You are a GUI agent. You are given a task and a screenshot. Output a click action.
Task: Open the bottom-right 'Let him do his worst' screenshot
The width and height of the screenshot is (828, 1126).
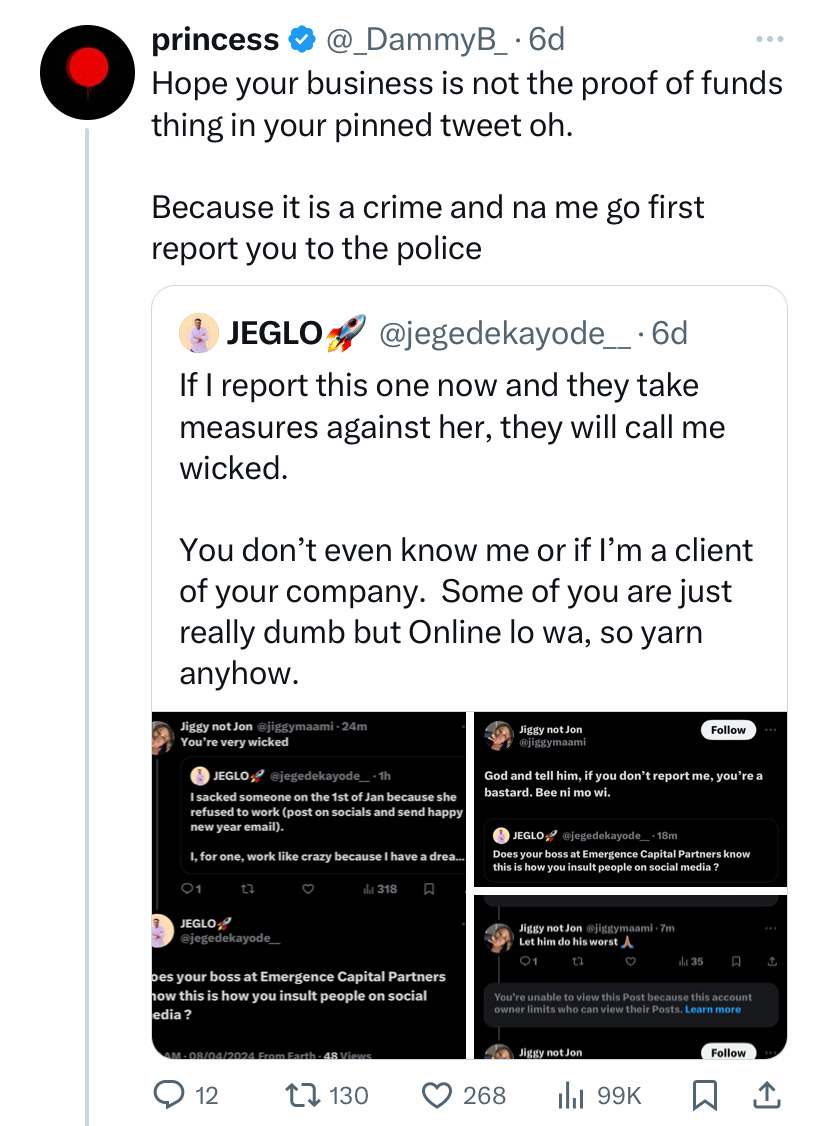click(x=631, y=977)
